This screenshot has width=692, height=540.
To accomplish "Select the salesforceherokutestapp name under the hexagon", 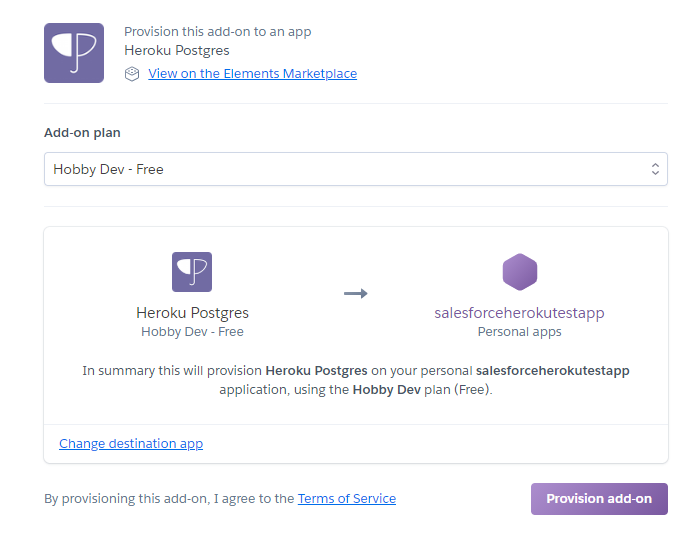I will tap(519, 313).
